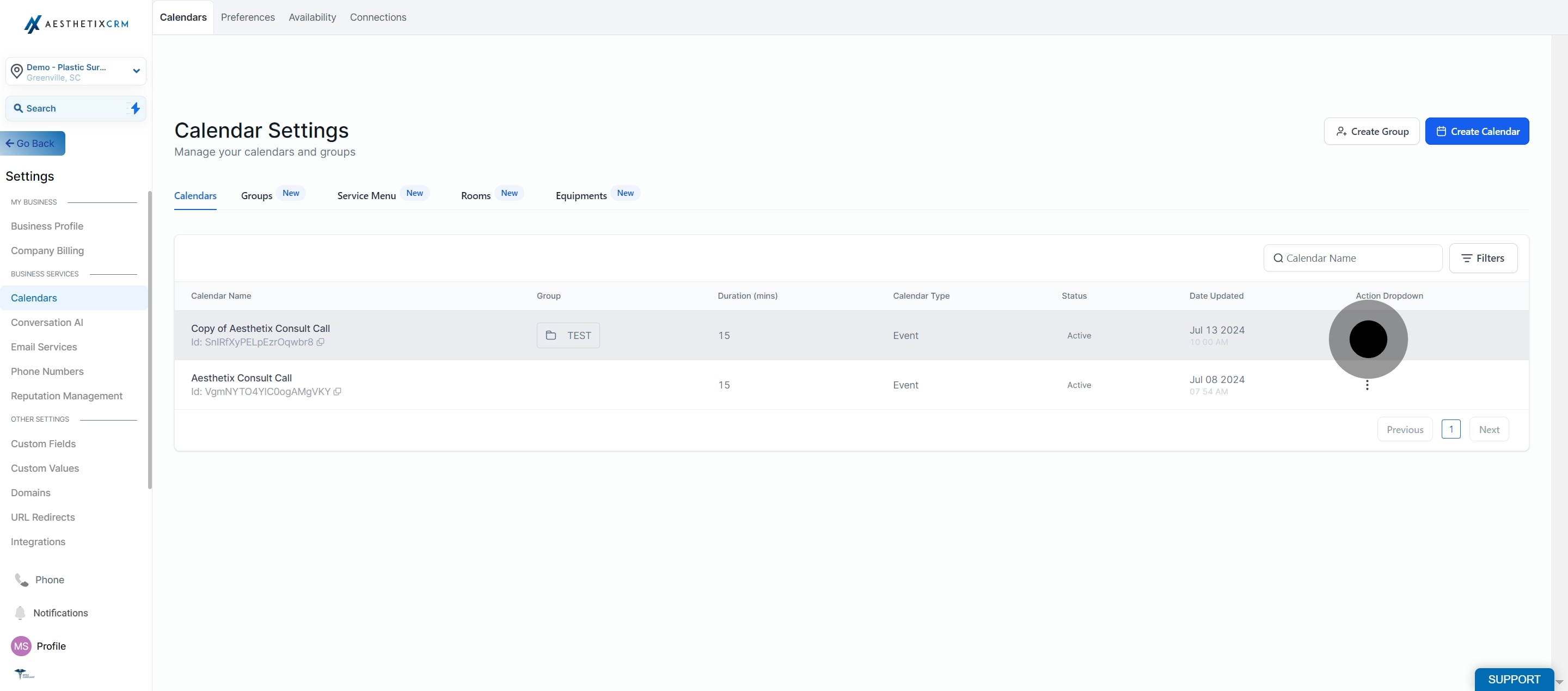Select the Calendars top tab
Image resolution: width=1568 pixels, height=691 pixels.
183,17
